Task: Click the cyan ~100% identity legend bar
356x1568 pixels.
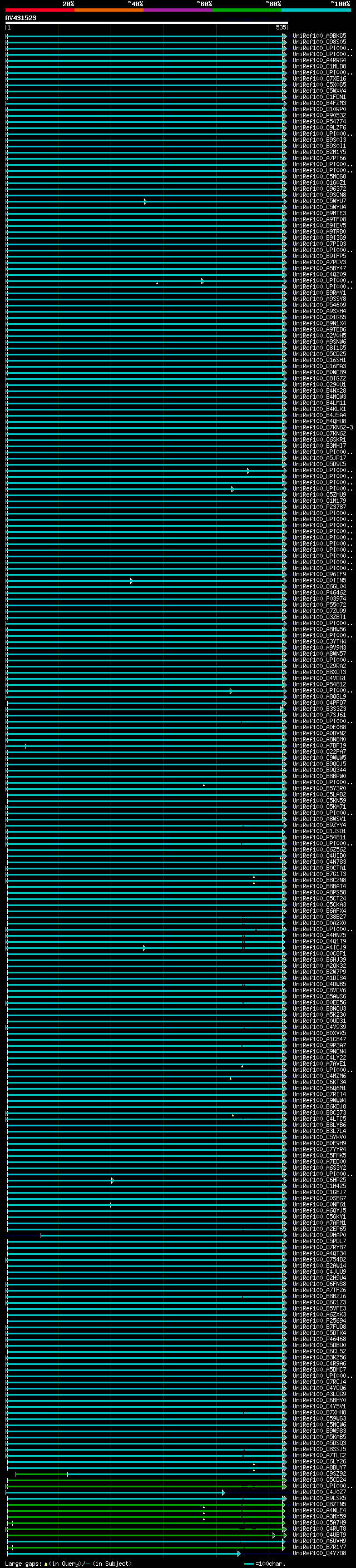Action: click(316, 10)
